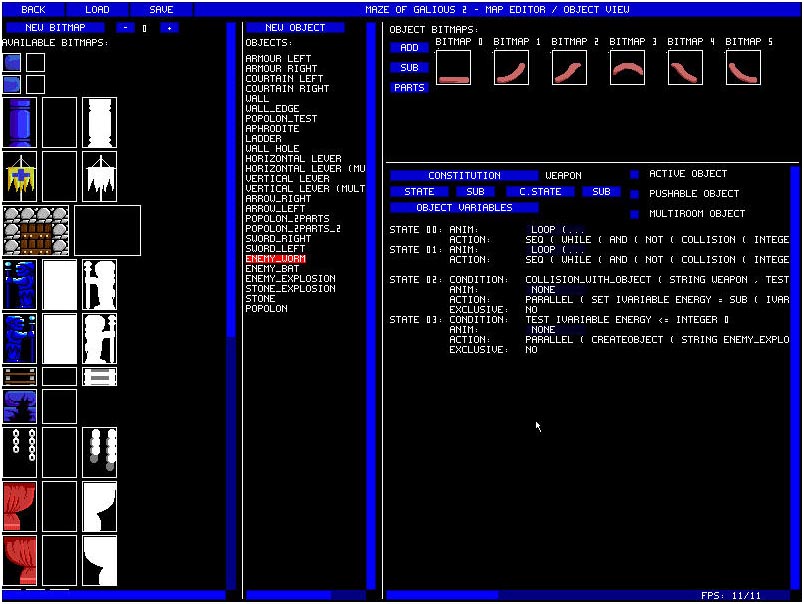The width and height of the screenshot is (804, 604).
Task: Pick the white pillar mask bitmap
Action: (x=99, y=123)
